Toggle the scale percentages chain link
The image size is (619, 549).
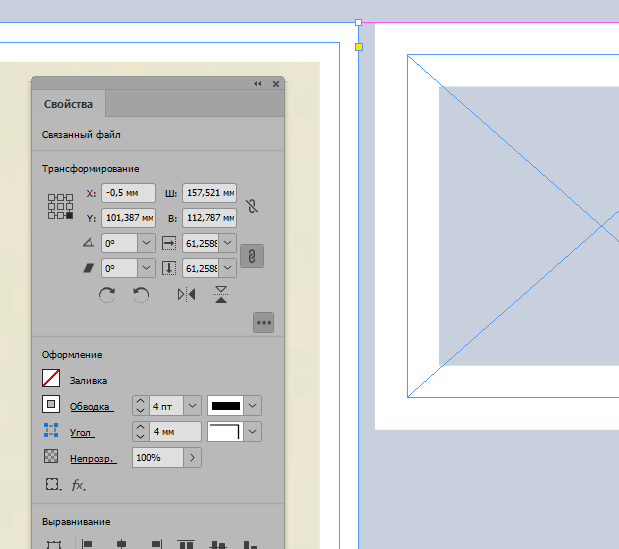[x=254, y=256]
